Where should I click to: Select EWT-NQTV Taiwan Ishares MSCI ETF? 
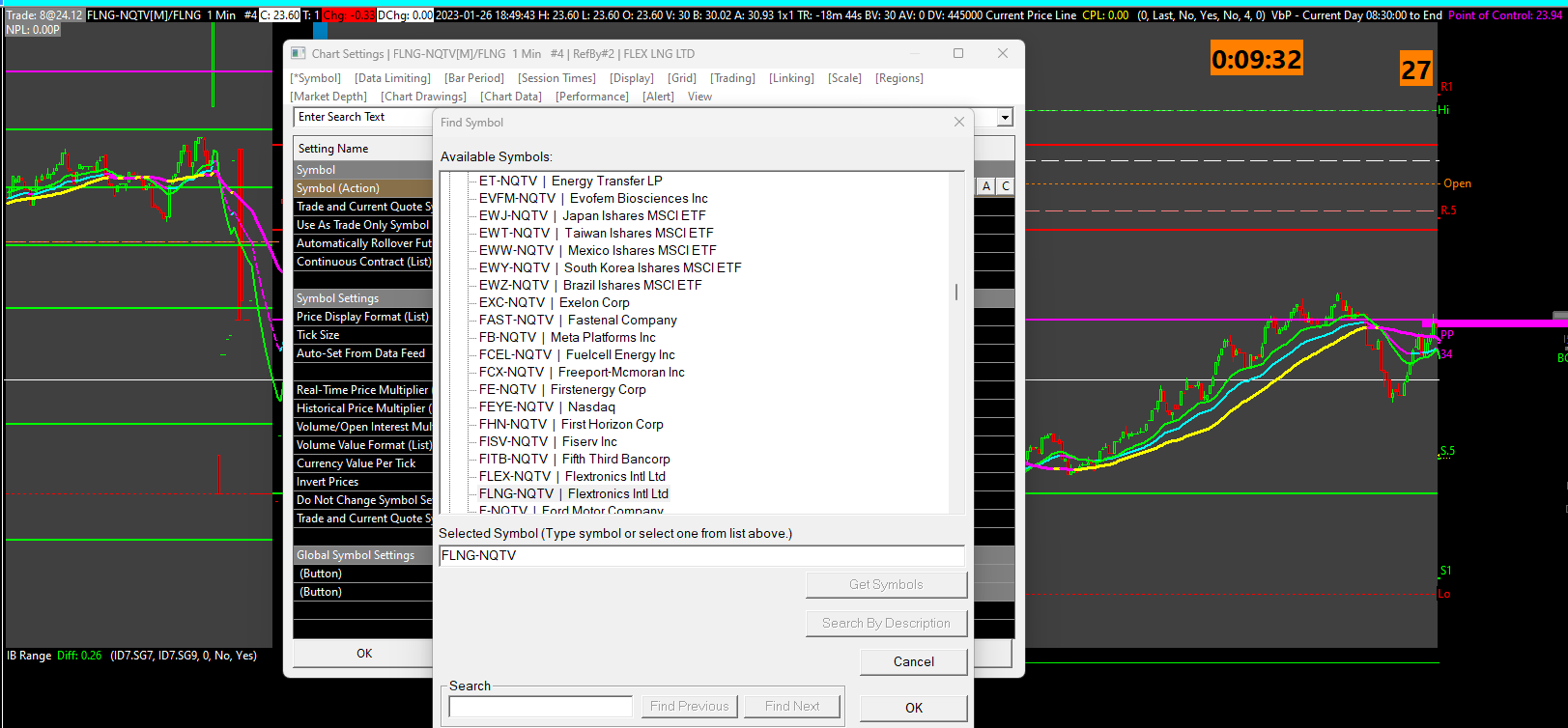[x=596, y=233]
